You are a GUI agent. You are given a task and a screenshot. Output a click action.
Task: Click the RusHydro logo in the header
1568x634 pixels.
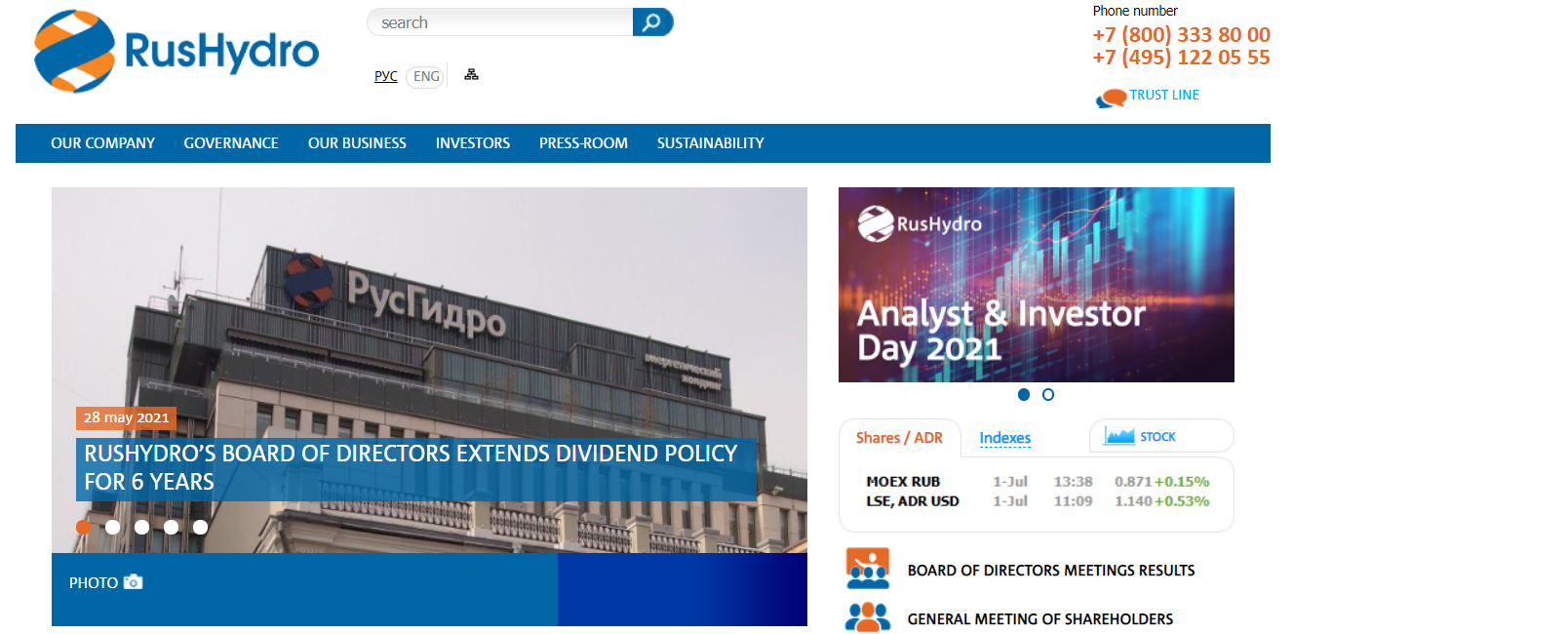pyautogui.click(x=176, y=51)
